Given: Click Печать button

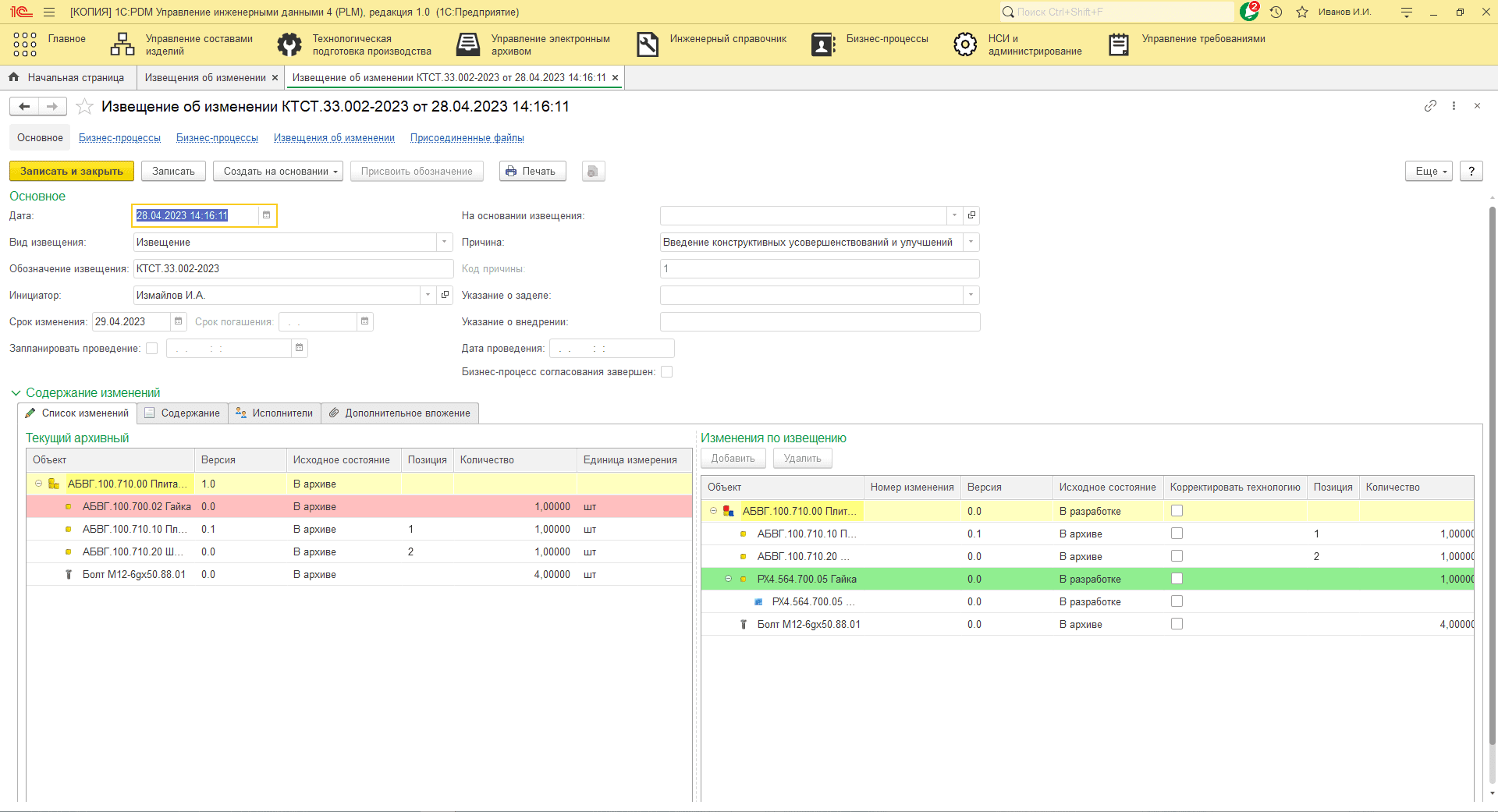Looking at the screenshot, I should pyautogui.click(x=531, y=172).
